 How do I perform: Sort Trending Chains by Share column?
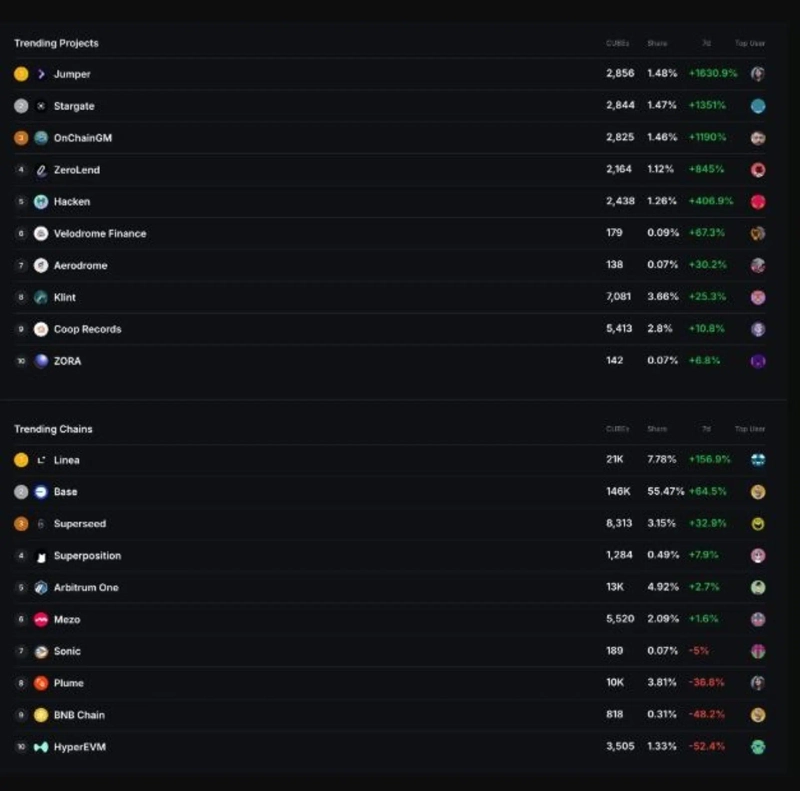pyautogui.click(x=657, y=429)
